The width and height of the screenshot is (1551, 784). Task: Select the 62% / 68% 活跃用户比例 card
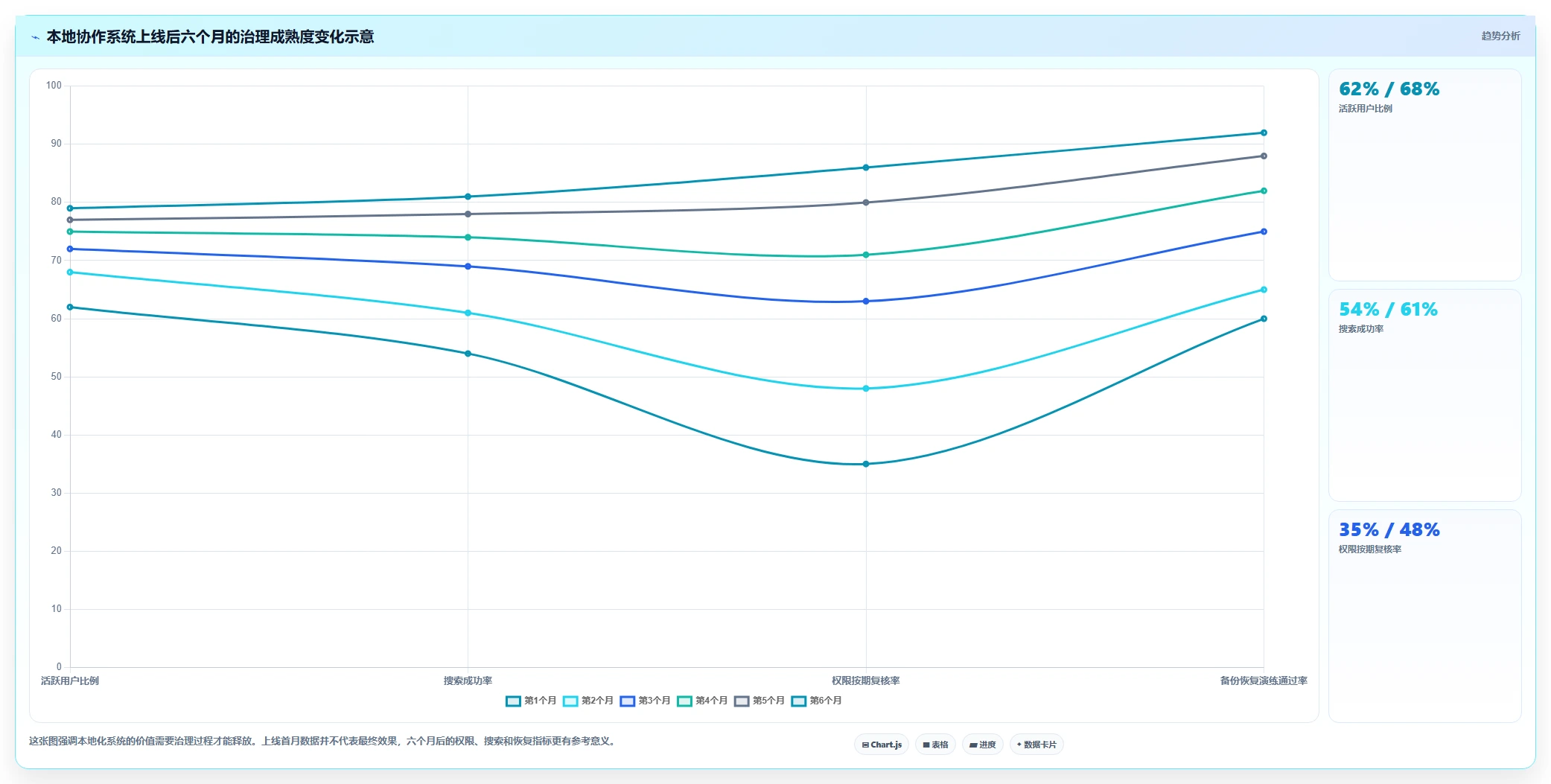tap(1424, 175)
